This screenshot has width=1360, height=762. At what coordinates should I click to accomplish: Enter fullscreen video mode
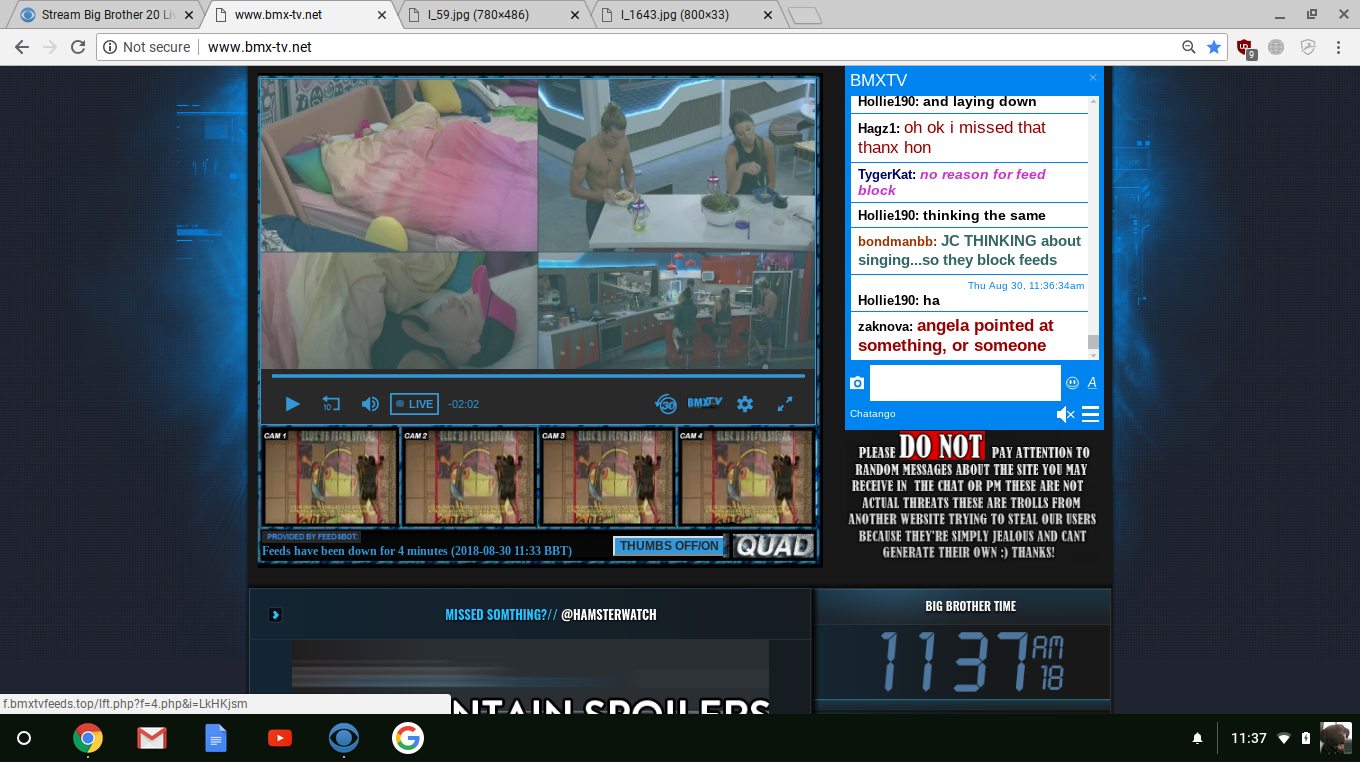785,404
